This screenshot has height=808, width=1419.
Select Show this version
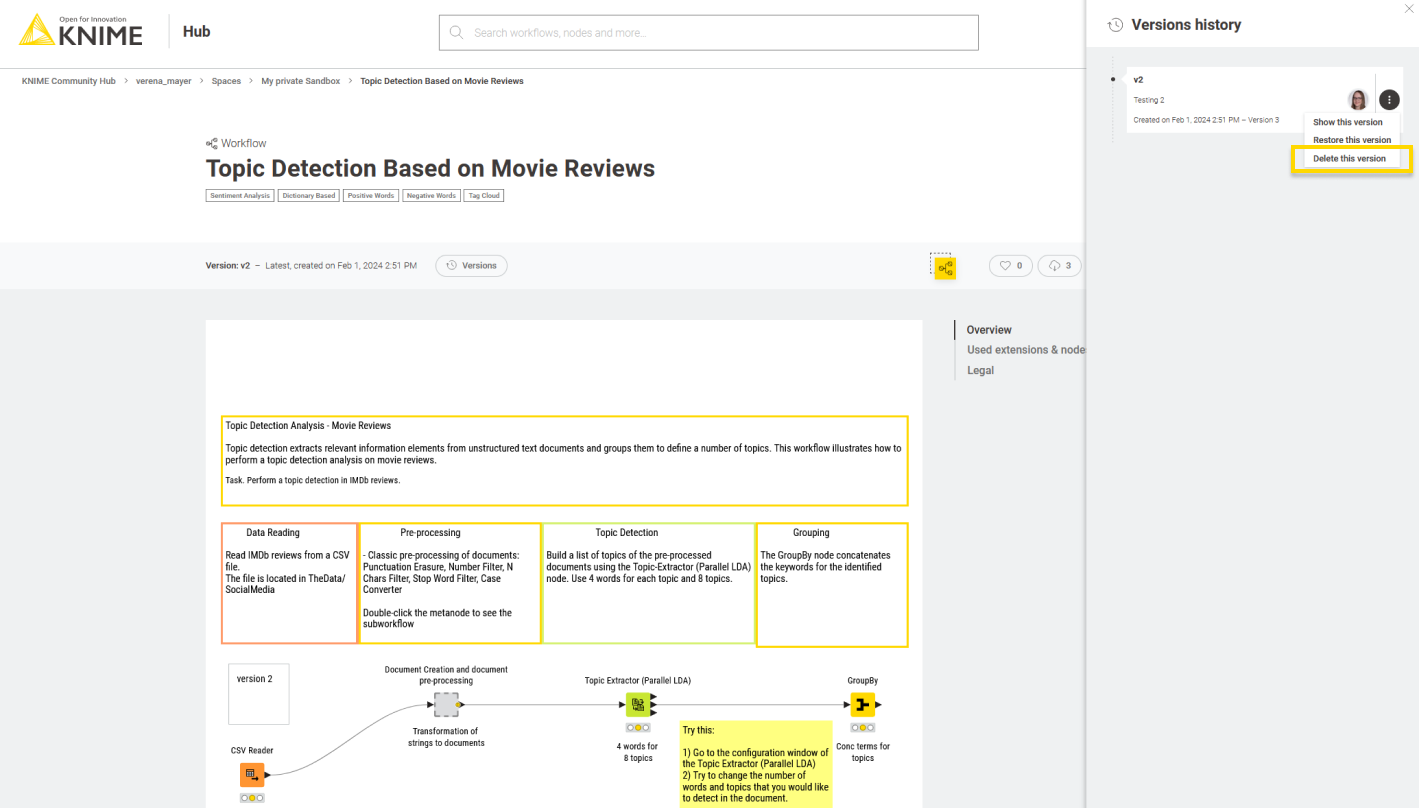[x=1347, y=122]
